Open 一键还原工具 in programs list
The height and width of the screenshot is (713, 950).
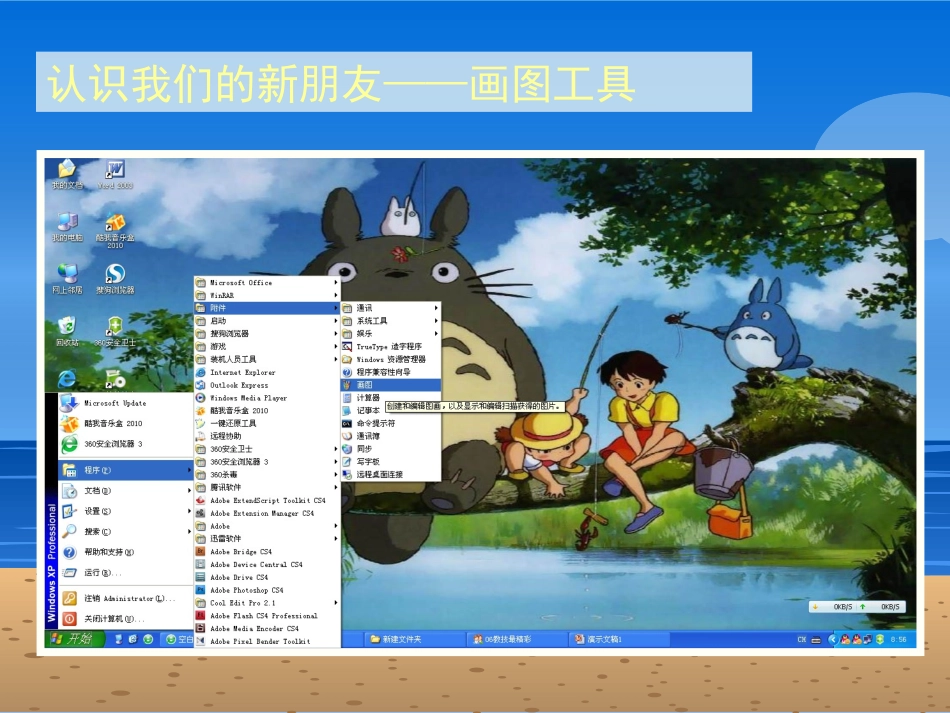click(267, 423)
